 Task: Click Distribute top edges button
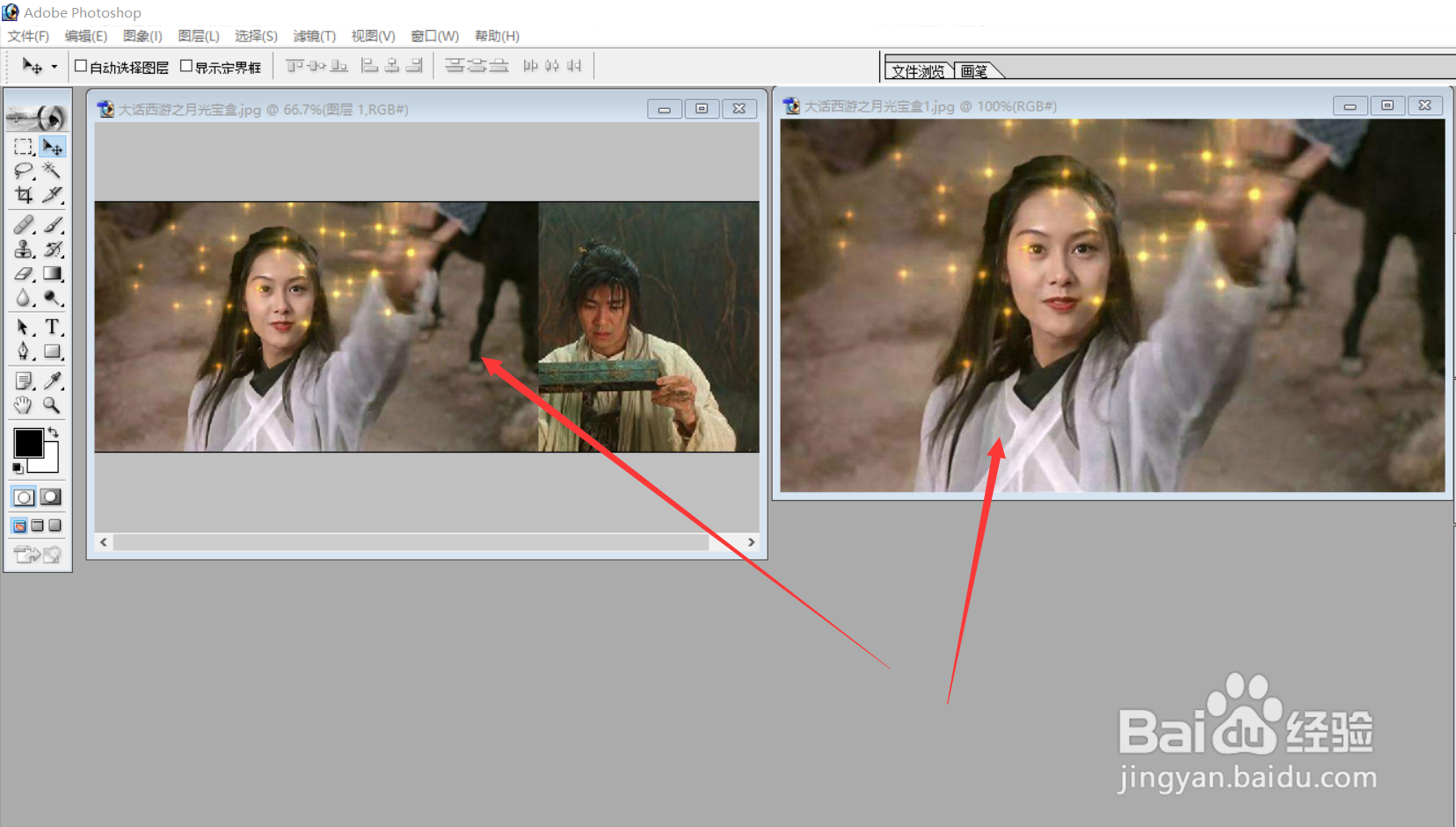[x=455, y=66]
